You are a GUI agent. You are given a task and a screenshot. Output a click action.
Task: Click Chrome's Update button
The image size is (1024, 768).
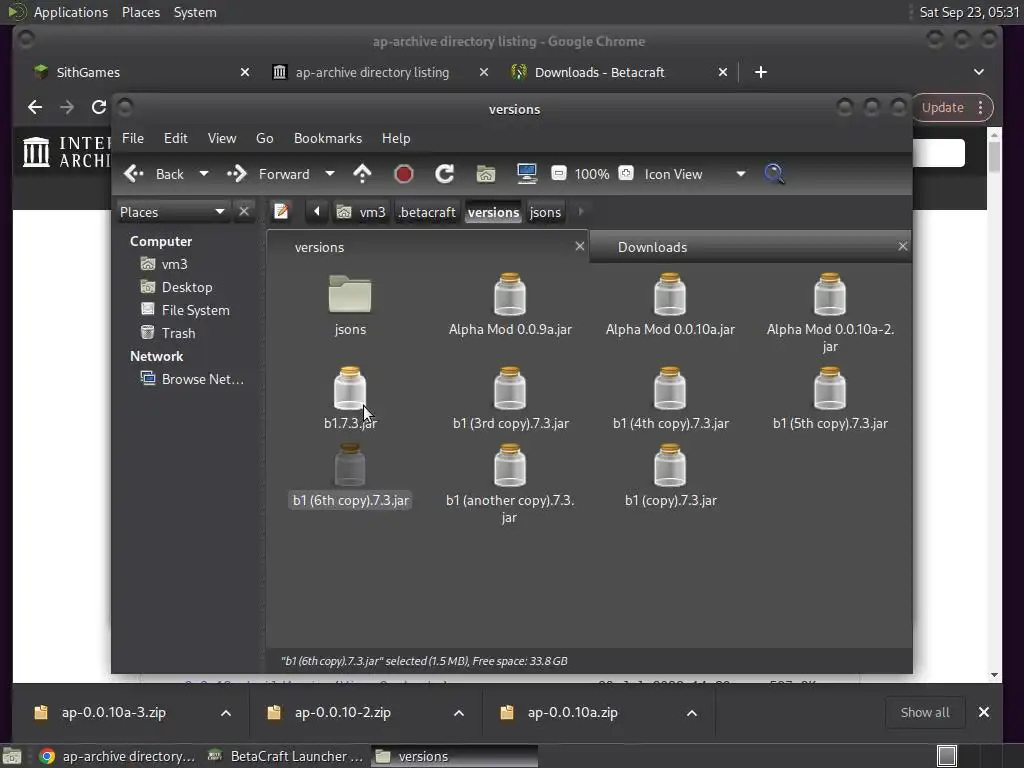point(953,108)
